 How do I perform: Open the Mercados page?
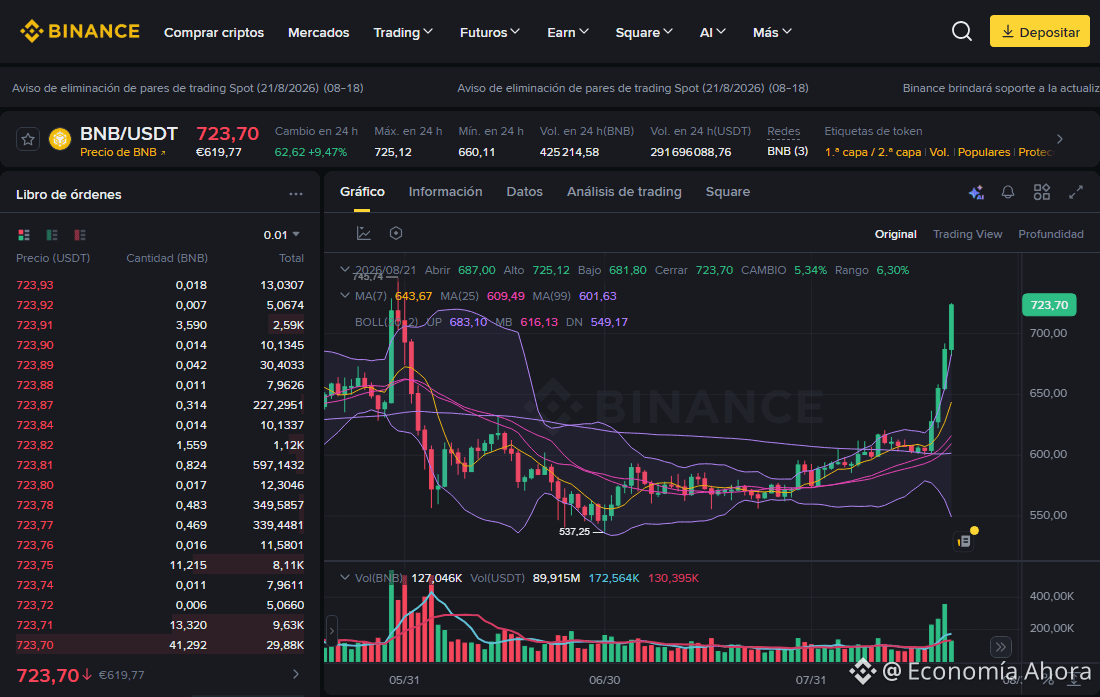(318, 32)
